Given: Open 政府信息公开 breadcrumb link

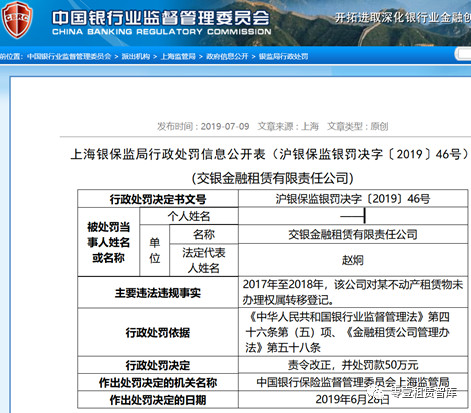Looking at the screenshot, I should pyautogui.click(x=227, y=56).
